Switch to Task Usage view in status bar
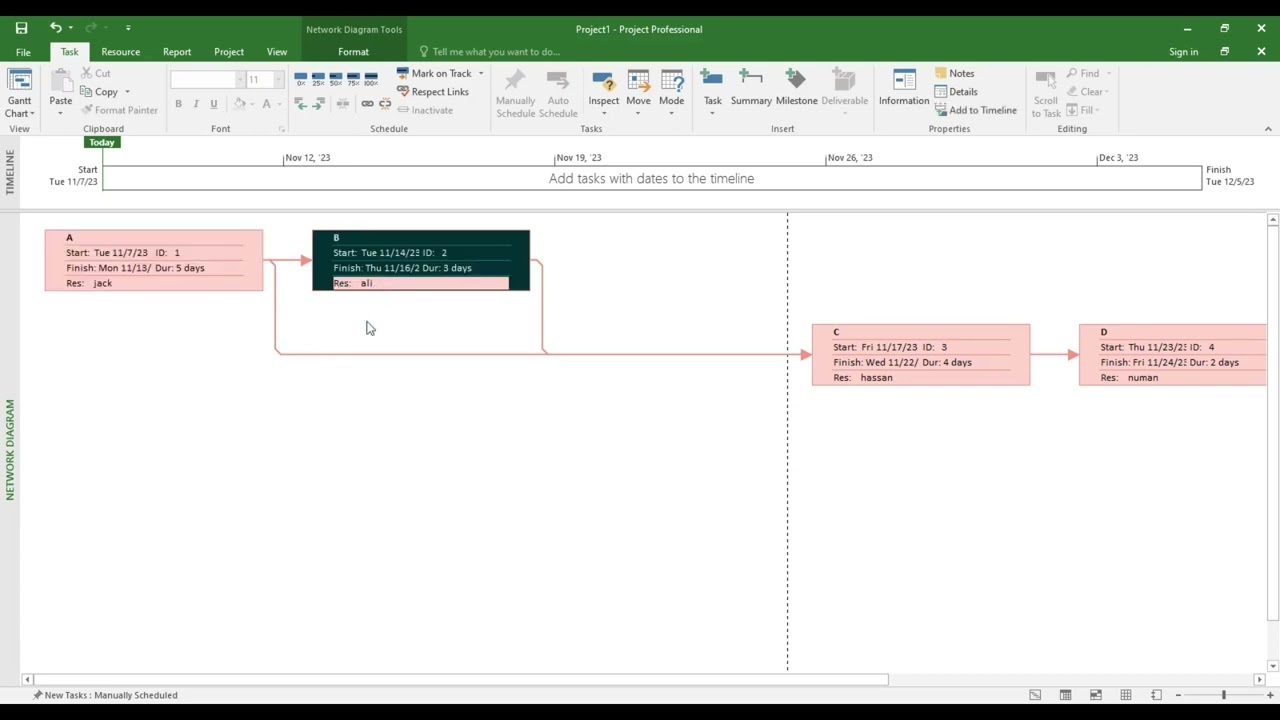Screen dimensions: 1280x720 [x=1065, y=695]
